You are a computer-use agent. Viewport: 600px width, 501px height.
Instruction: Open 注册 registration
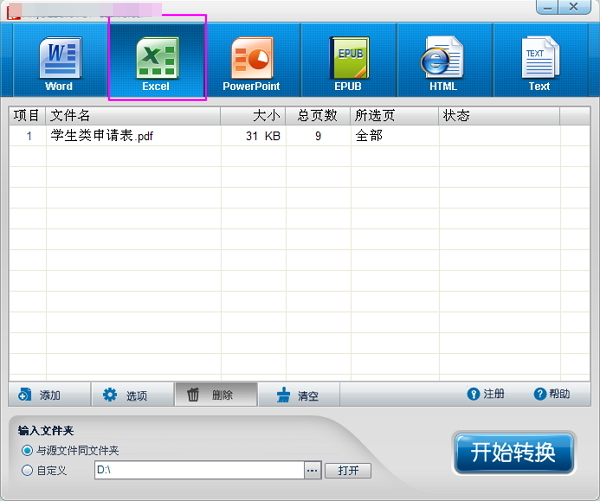(x=486, y=393)
